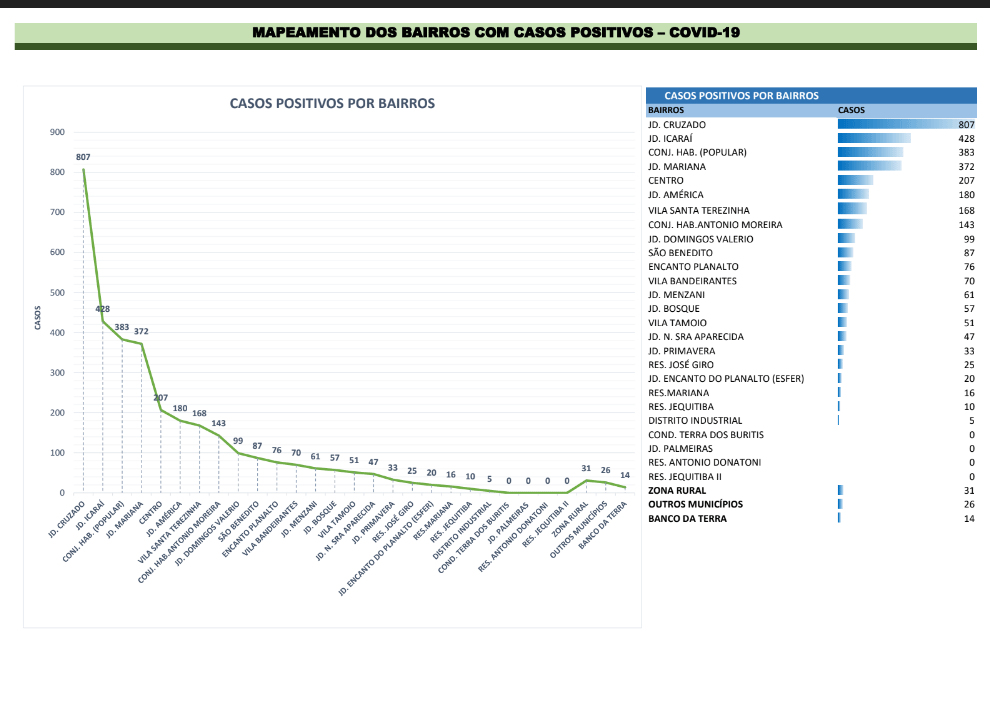Click the MAPEAMENTO DOS BAIRROS title banner
Screen dimensions: 990x706
pyautogui.click(x=495, y=32)
